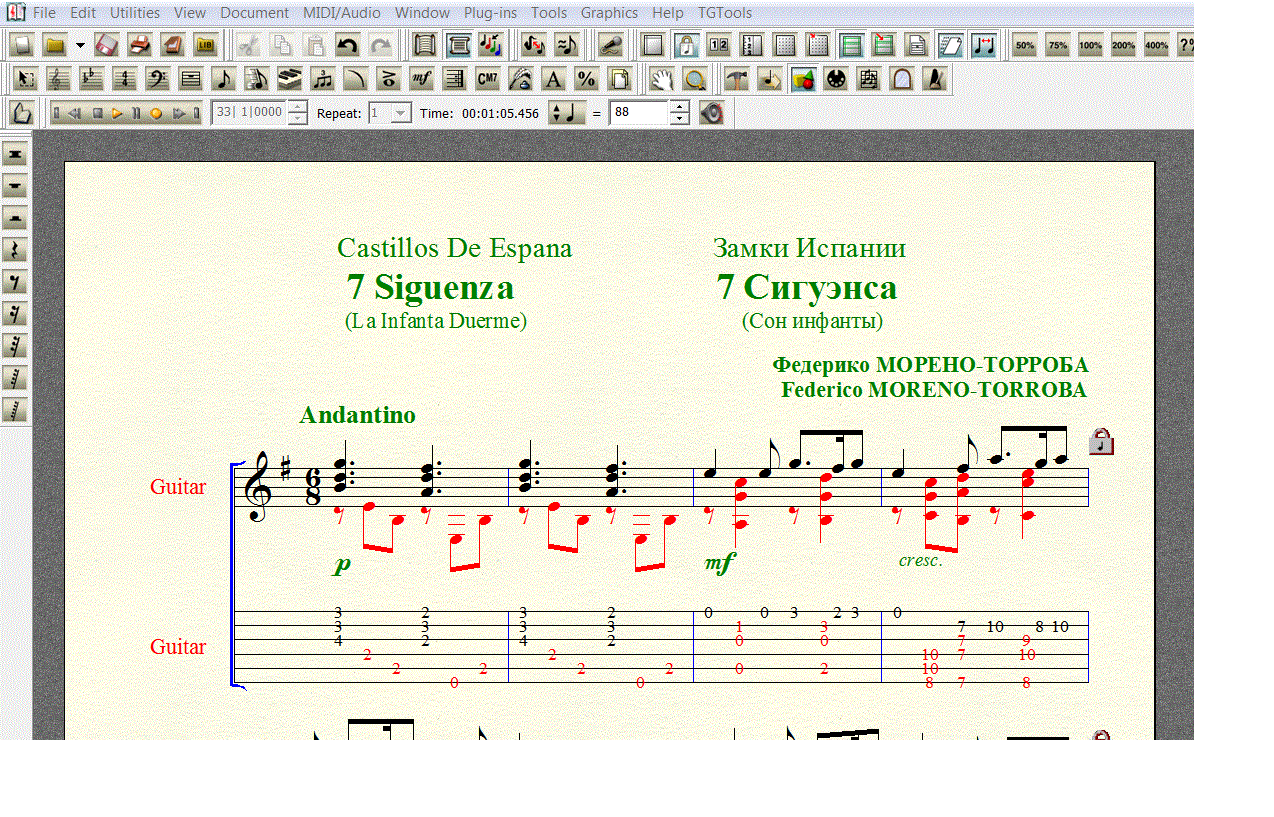
Task: Choose the Resize percent tool
Action: [587, 79]
